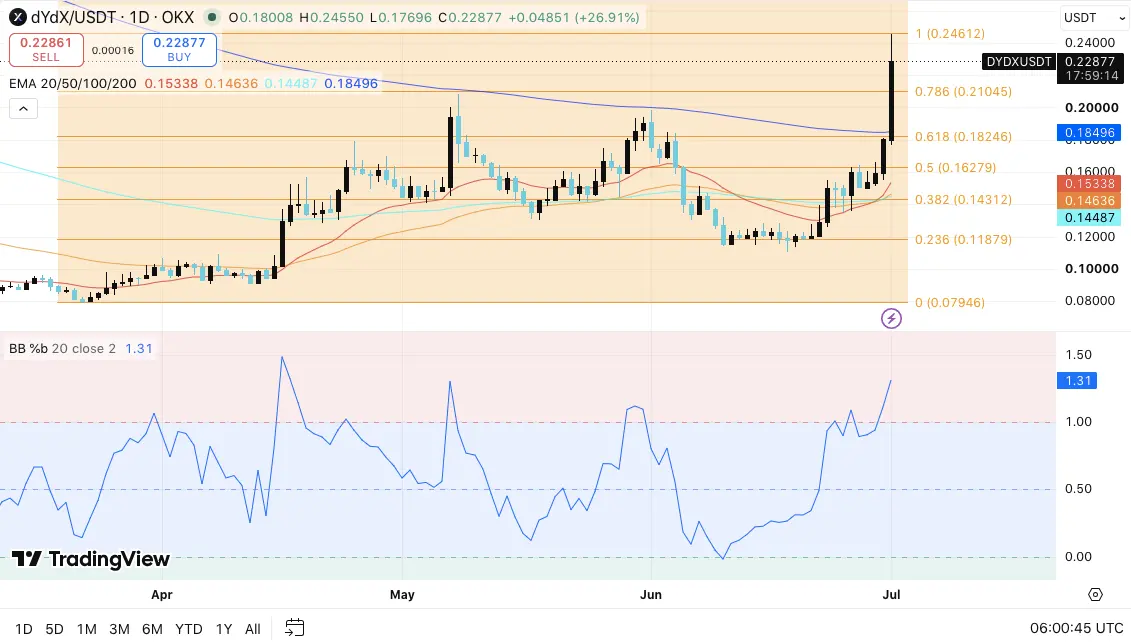Click the red 0.15338 price axis label
This screenshot has height=642, width=1131.
[x=1088, y=184]
